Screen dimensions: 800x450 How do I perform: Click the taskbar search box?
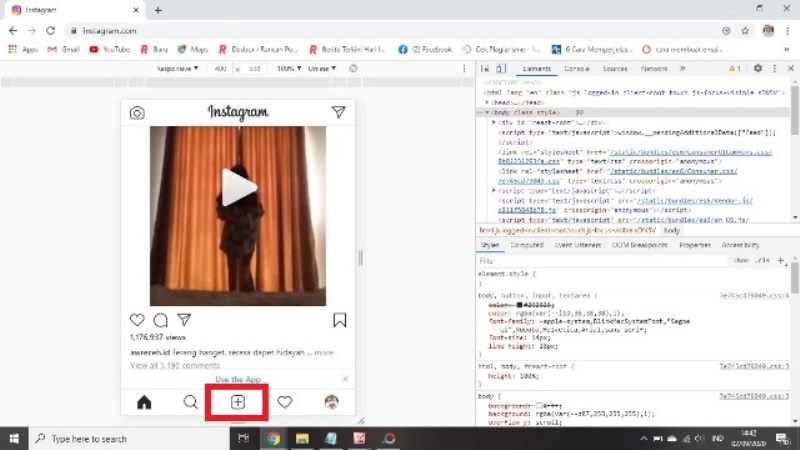[129, 438]
